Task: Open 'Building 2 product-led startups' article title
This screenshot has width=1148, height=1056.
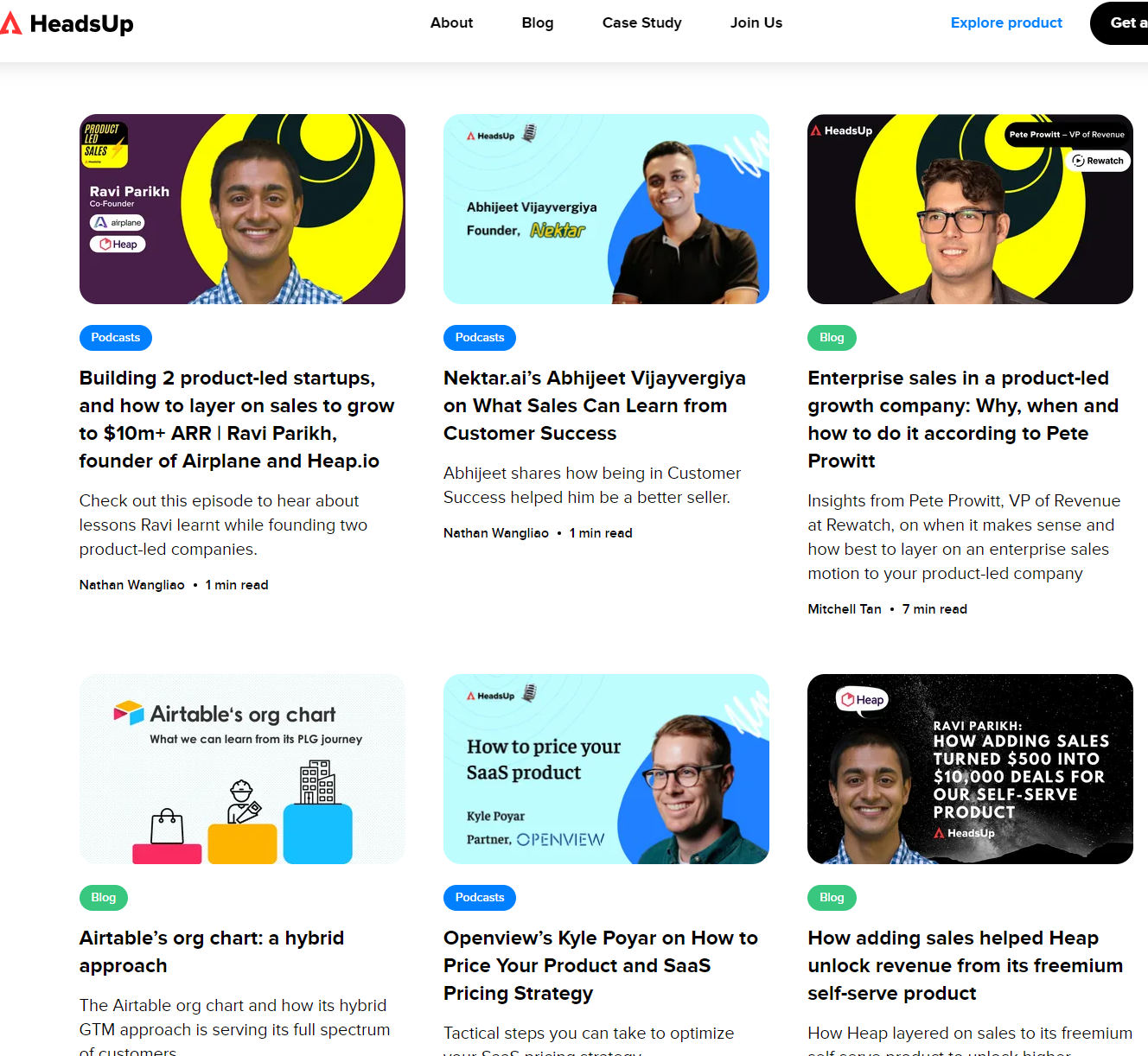Action: click(x=237, y=419)
